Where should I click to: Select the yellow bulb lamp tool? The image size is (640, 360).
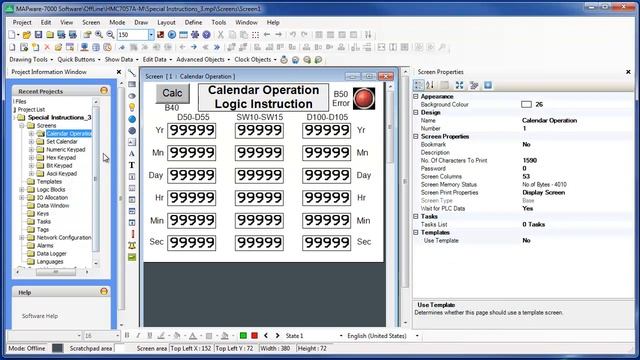point(132,107)
